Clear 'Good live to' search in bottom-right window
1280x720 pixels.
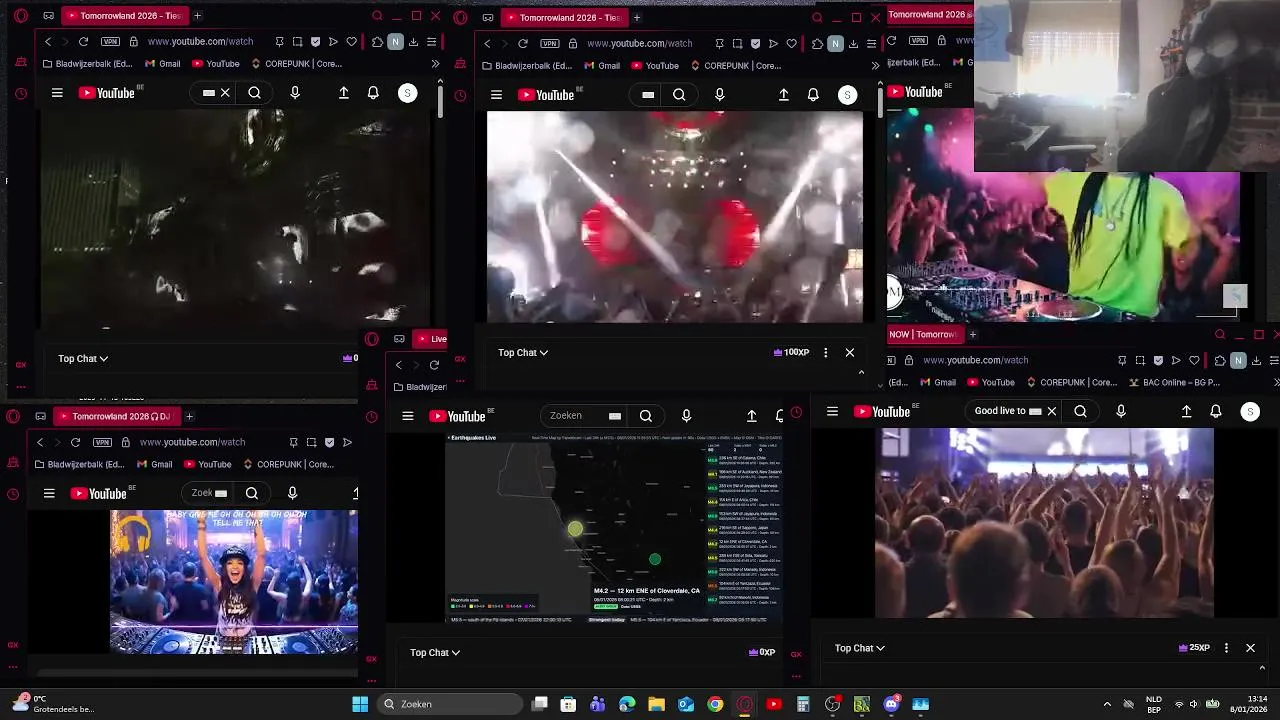pos(1051,411)
